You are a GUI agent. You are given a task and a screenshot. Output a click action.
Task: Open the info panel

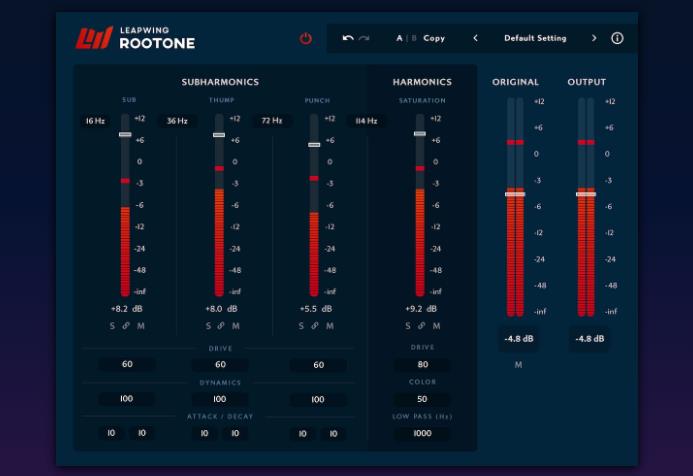point(617,38)
